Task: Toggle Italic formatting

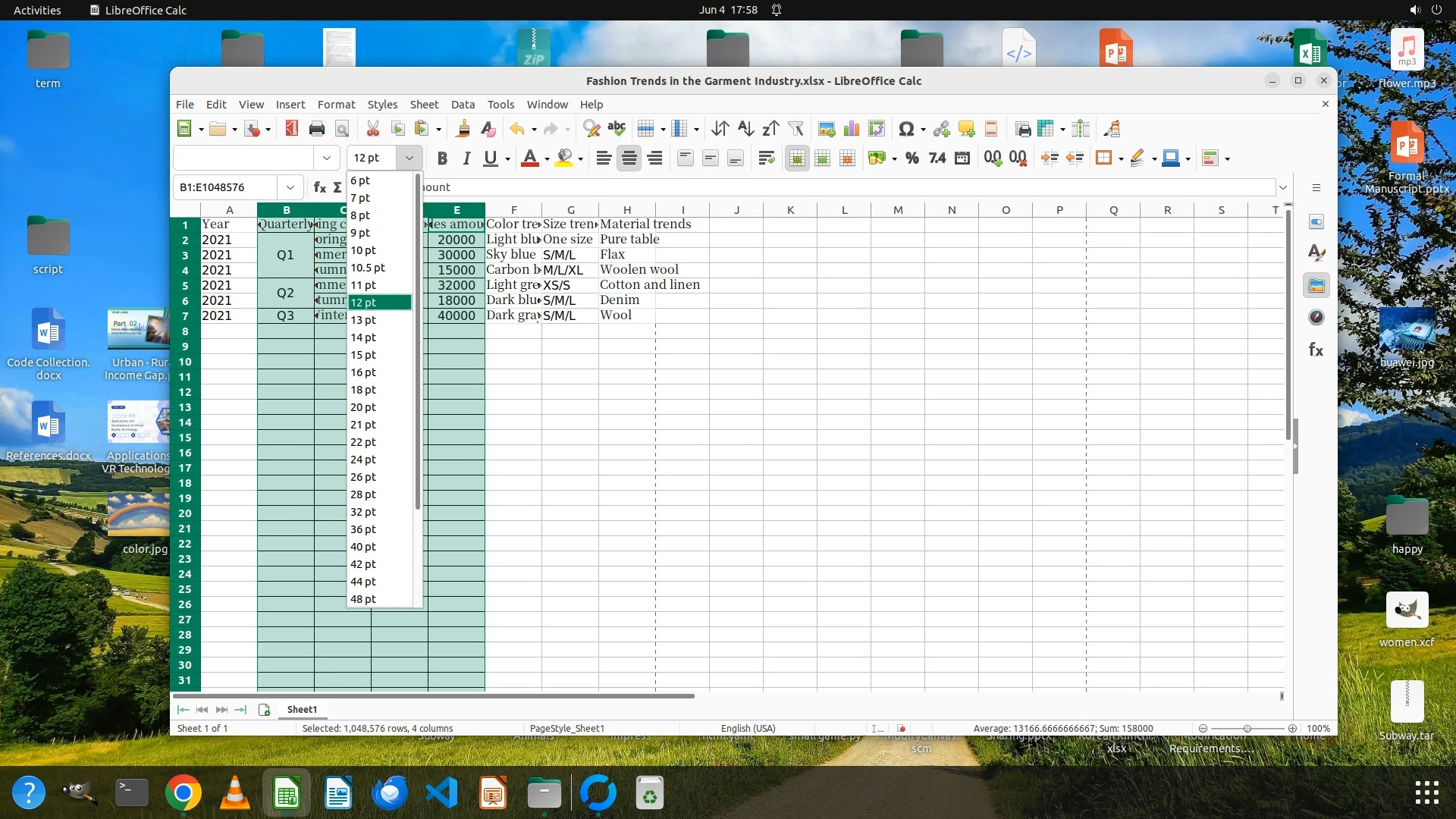Action: coord(466,158)
